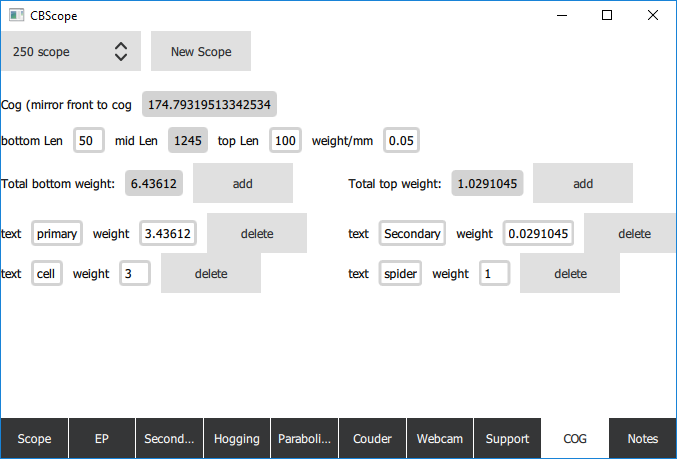Viewport: 677px width, 459px height.
Task: Switch to the EP tab
Action: [102, 438]
